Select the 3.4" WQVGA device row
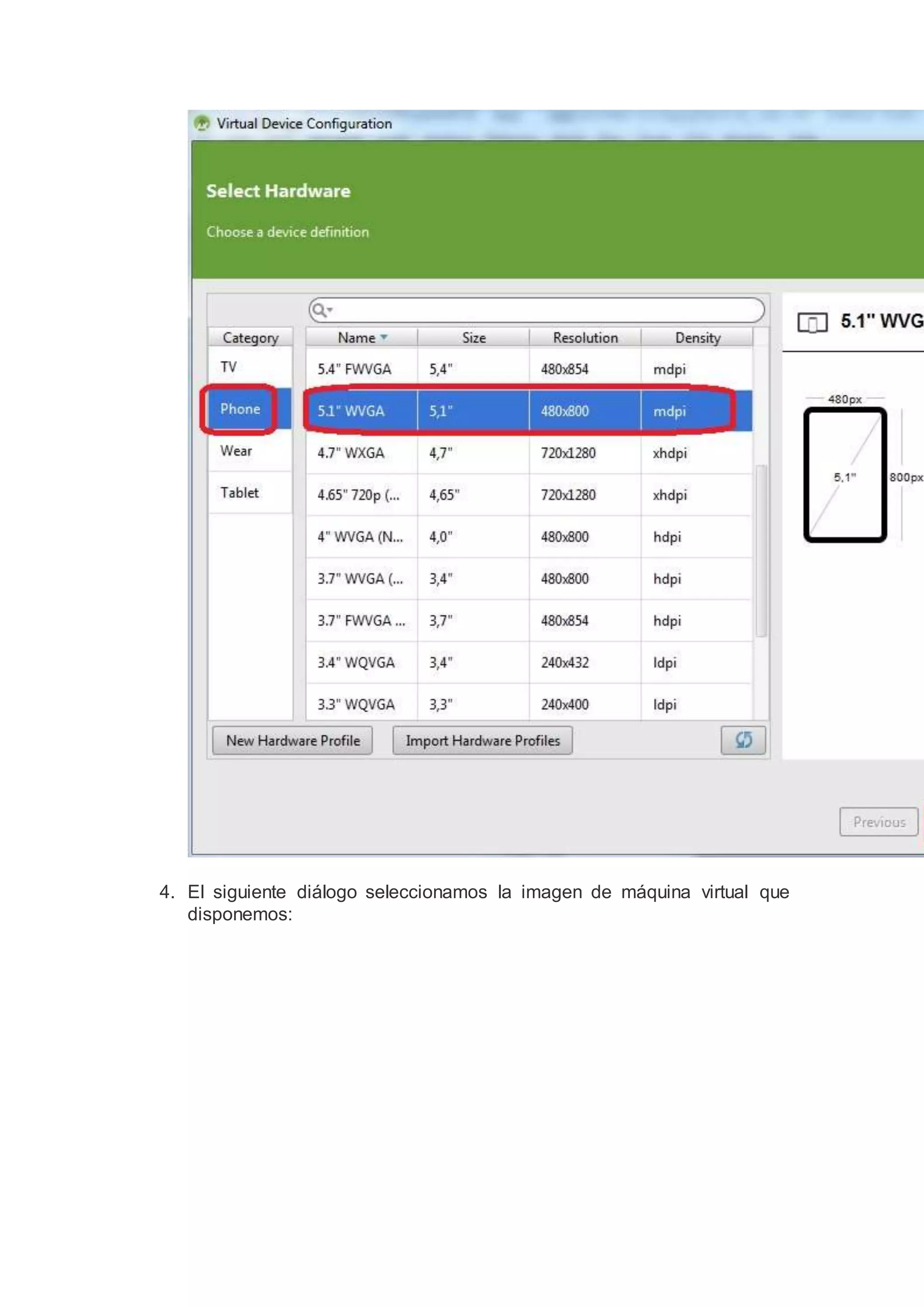 (x=529, y=663)
